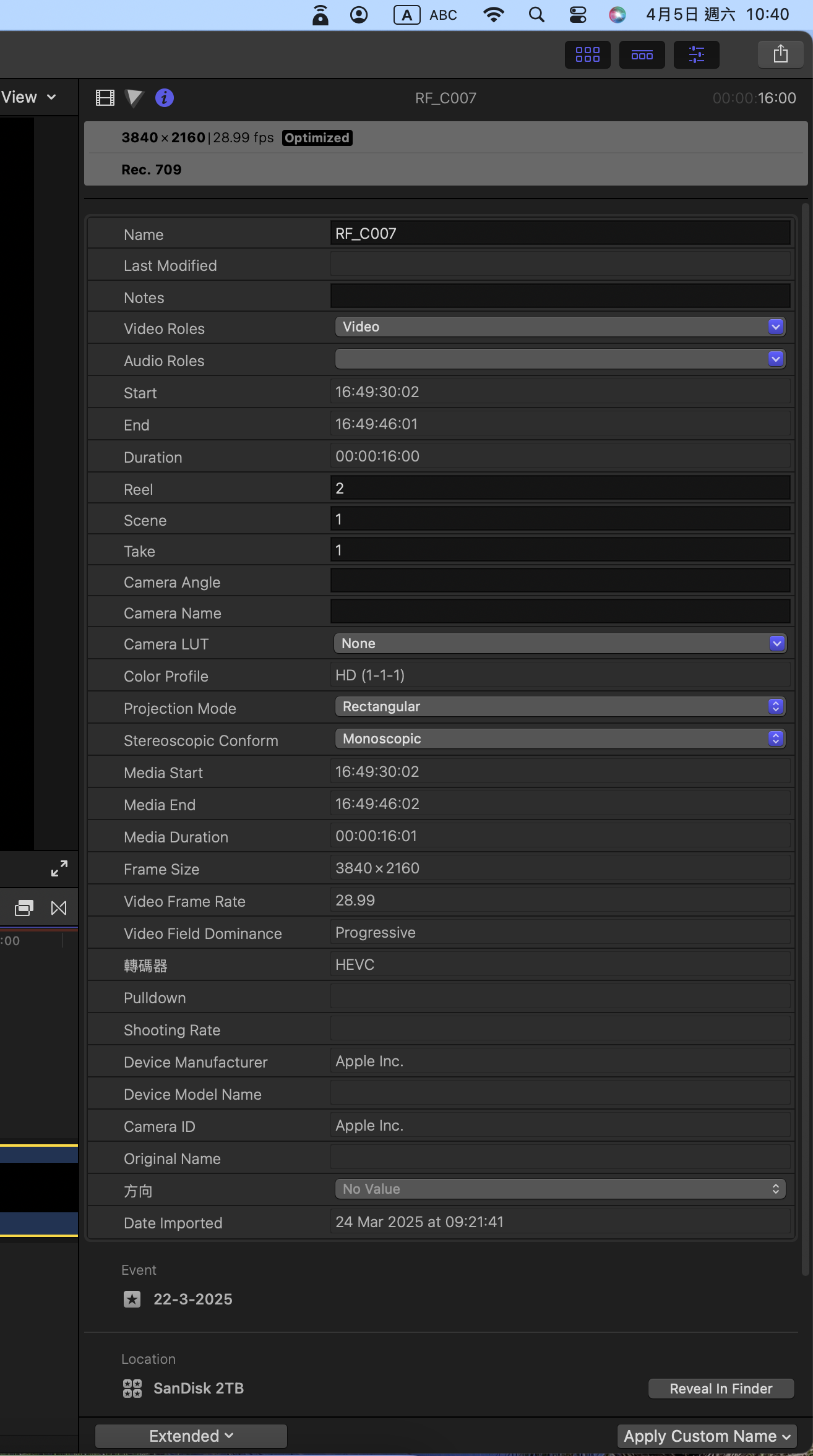Toggle the Browser grid panel button
813x1456 pixels.
[x=587, y=54]
